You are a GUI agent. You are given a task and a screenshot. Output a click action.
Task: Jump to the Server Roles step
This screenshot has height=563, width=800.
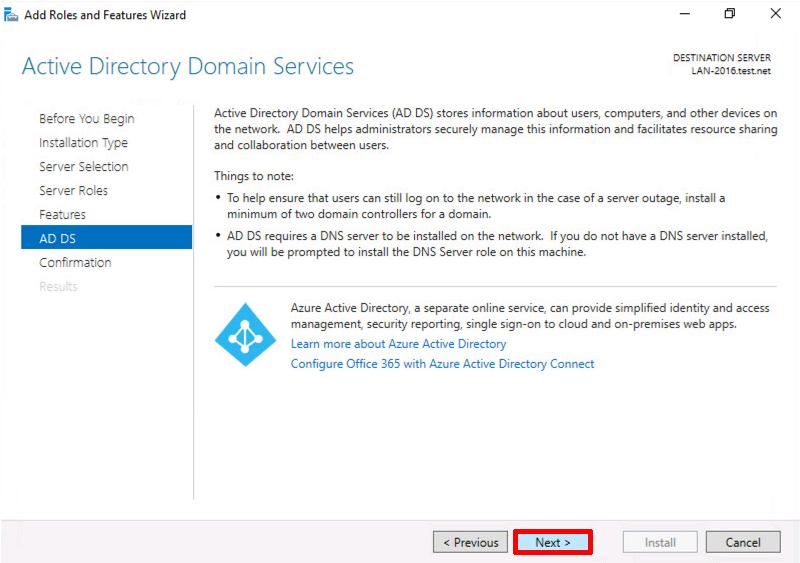[73, 190]
